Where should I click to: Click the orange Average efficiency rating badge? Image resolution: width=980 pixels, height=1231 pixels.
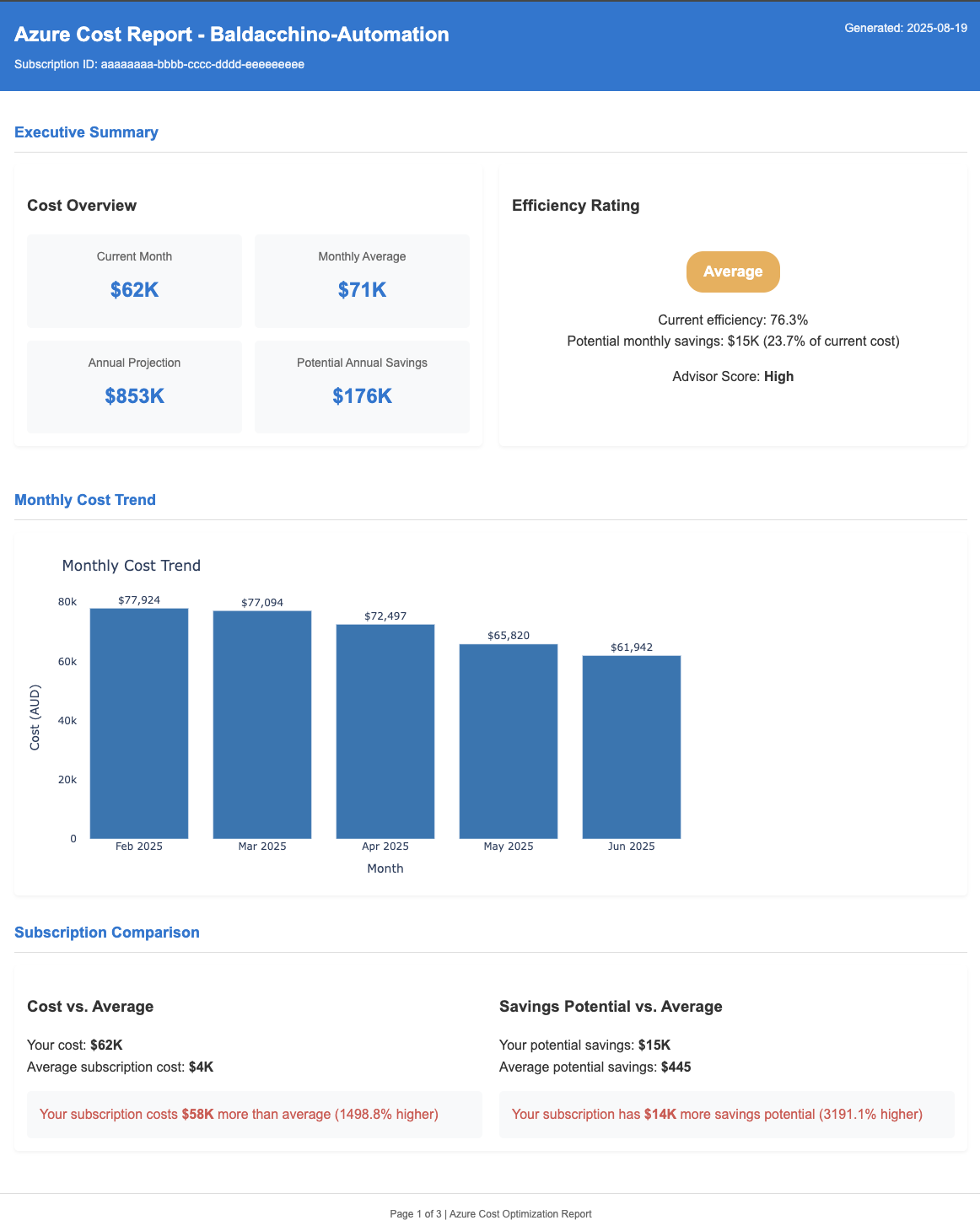pyautogui.click(x=733, y=271)
